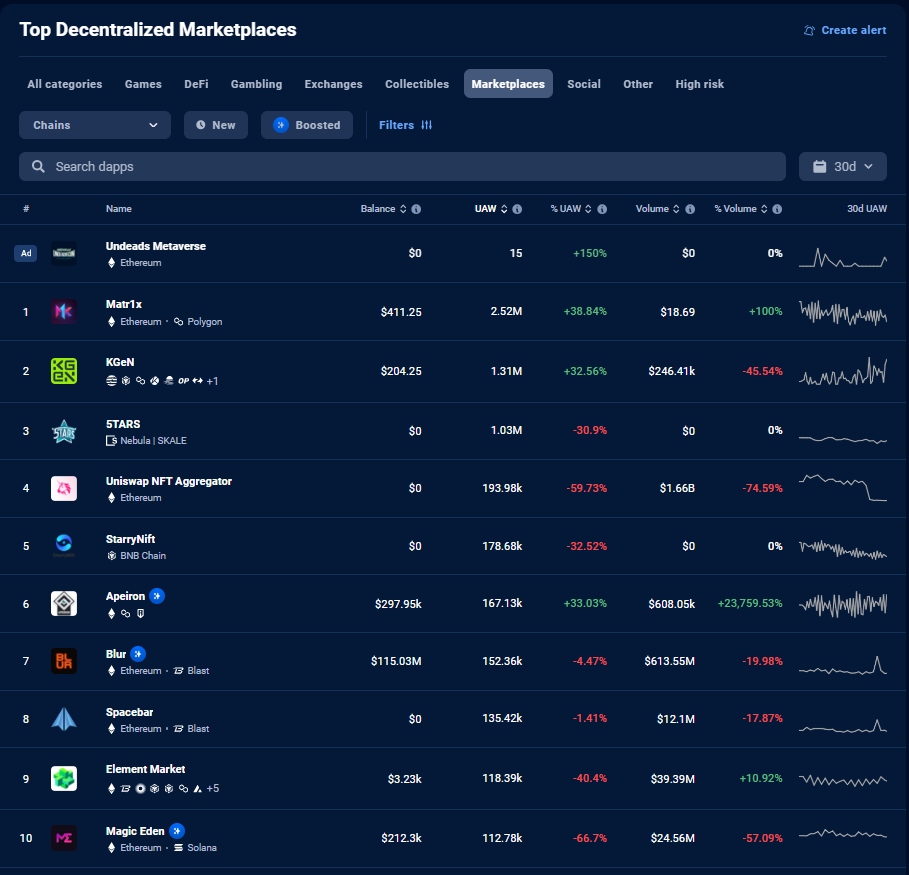Open the Filters panel
The width and height of the screenshot is (909, 875).
point(406,125)
